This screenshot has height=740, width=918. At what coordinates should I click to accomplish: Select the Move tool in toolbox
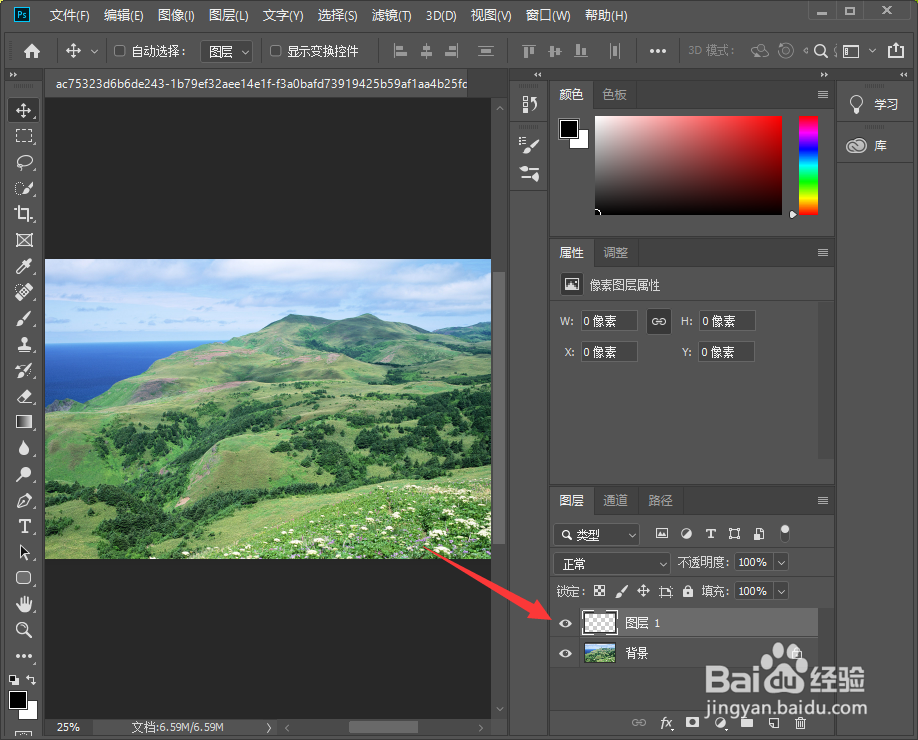point(23,110)
